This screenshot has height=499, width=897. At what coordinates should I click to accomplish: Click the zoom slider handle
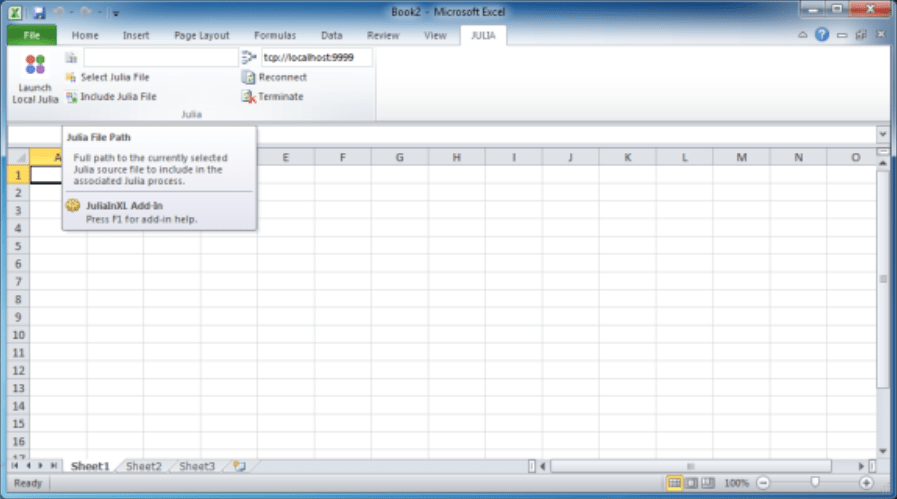pyautogui.click(x=815, y=482)
